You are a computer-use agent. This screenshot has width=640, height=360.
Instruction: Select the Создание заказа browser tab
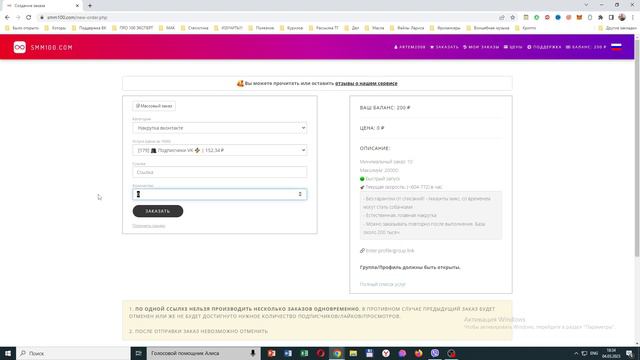tap(42, 6)
